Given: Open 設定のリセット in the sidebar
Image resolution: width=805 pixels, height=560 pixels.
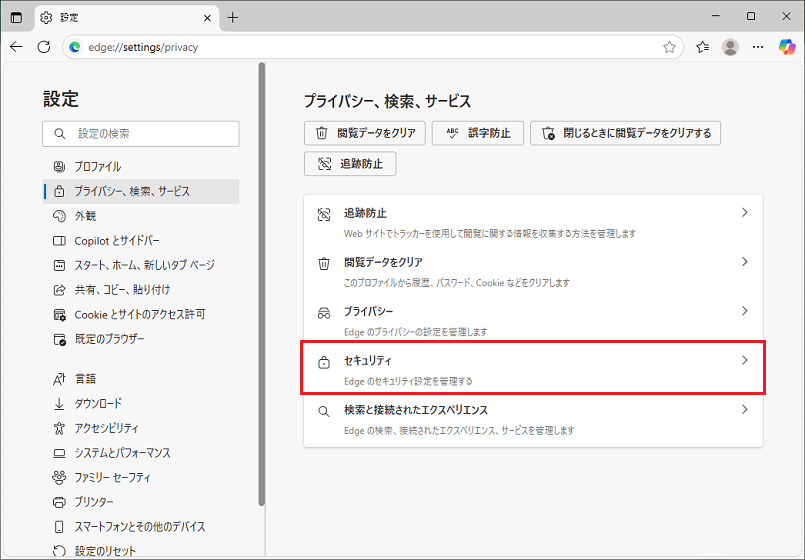Looking at the screenshot, I should tap(141, 551).
